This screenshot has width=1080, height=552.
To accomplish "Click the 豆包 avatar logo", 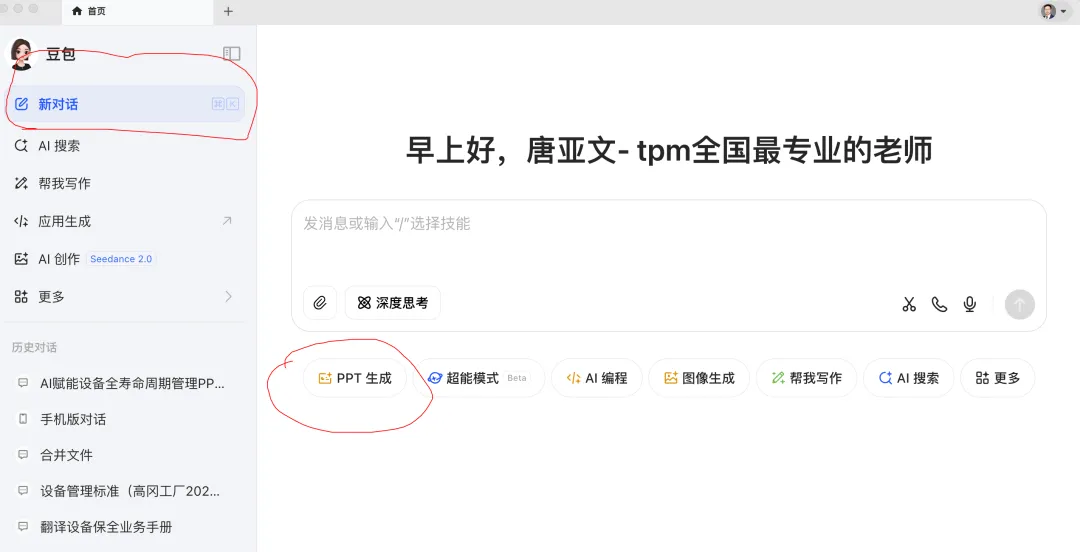I will tap(22, 53).
